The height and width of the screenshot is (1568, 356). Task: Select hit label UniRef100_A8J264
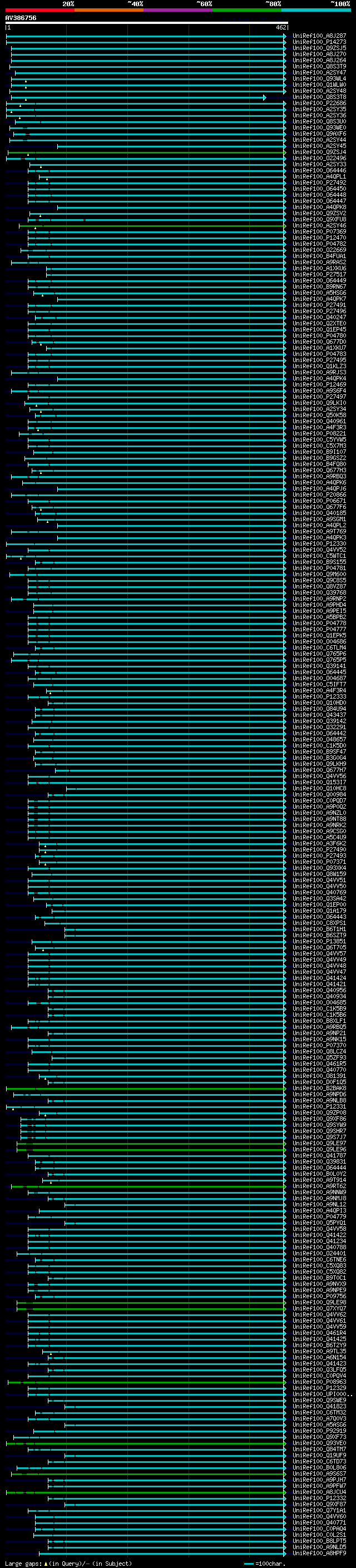point(319,60)
